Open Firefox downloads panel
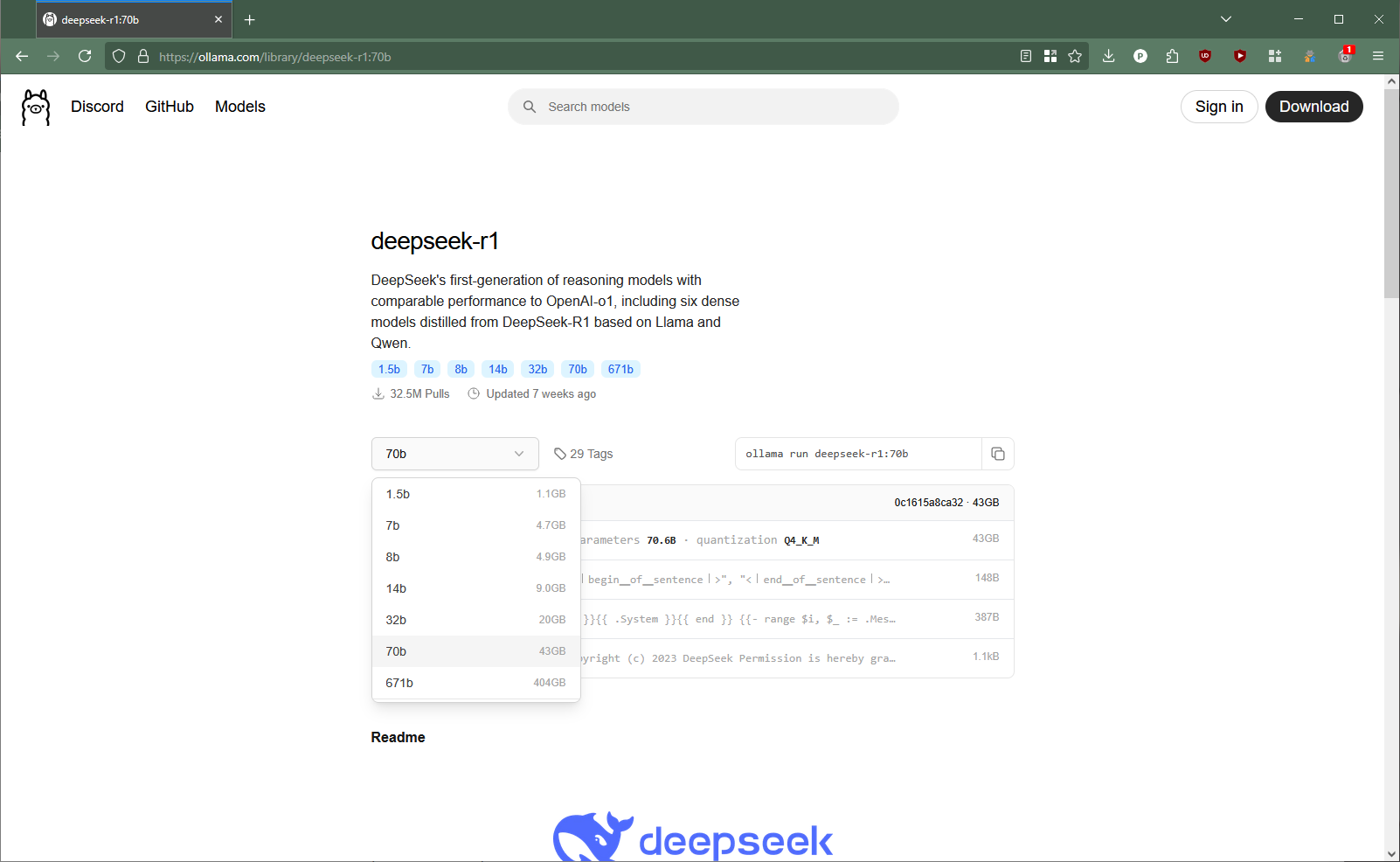Viewport: 1400px width, 862px height. (x=1108, y=57)
